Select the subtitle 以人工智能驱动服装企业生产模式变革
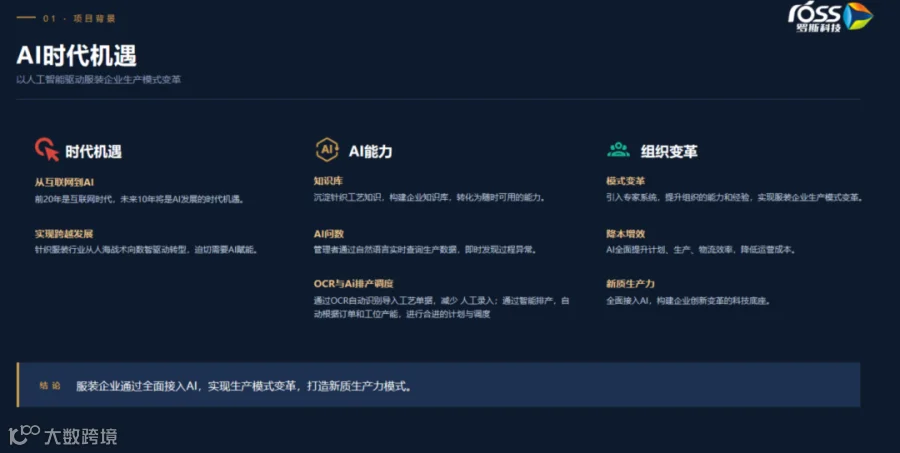Screen dimensions: 900x453 click(99, 80)
